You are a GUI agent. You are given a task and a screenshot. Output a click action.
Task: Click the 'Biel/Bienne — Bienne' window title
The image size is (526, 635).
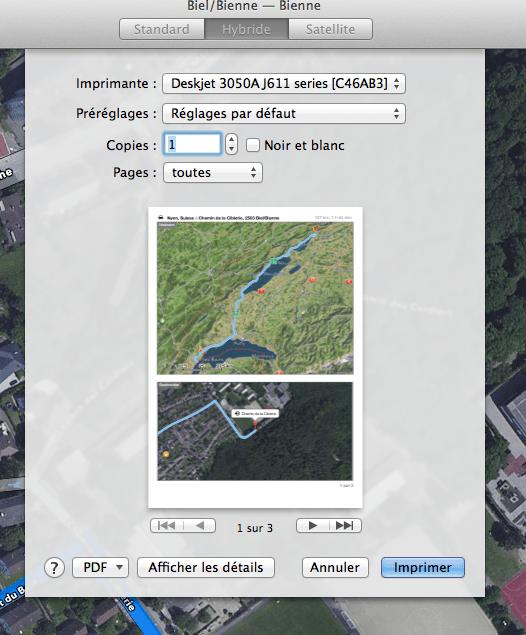pos(254,6)
